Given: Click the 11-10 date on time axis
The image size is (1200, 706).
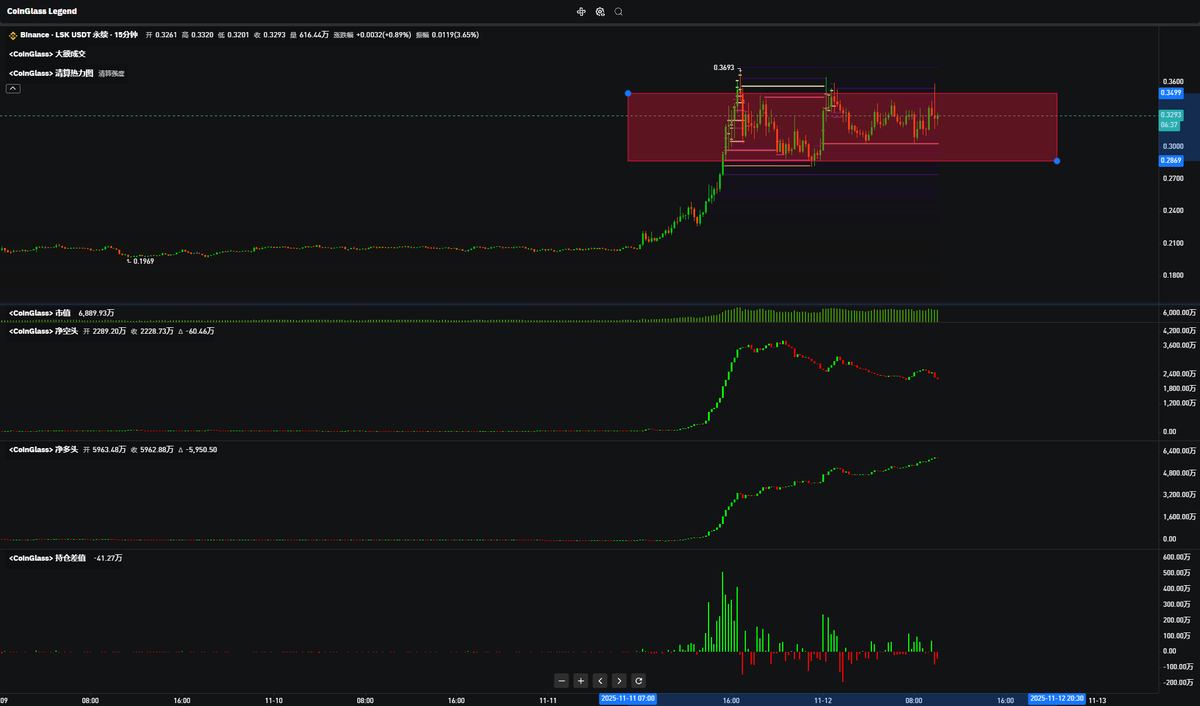Looking at the screenshot, I should [x=273, y=701].
